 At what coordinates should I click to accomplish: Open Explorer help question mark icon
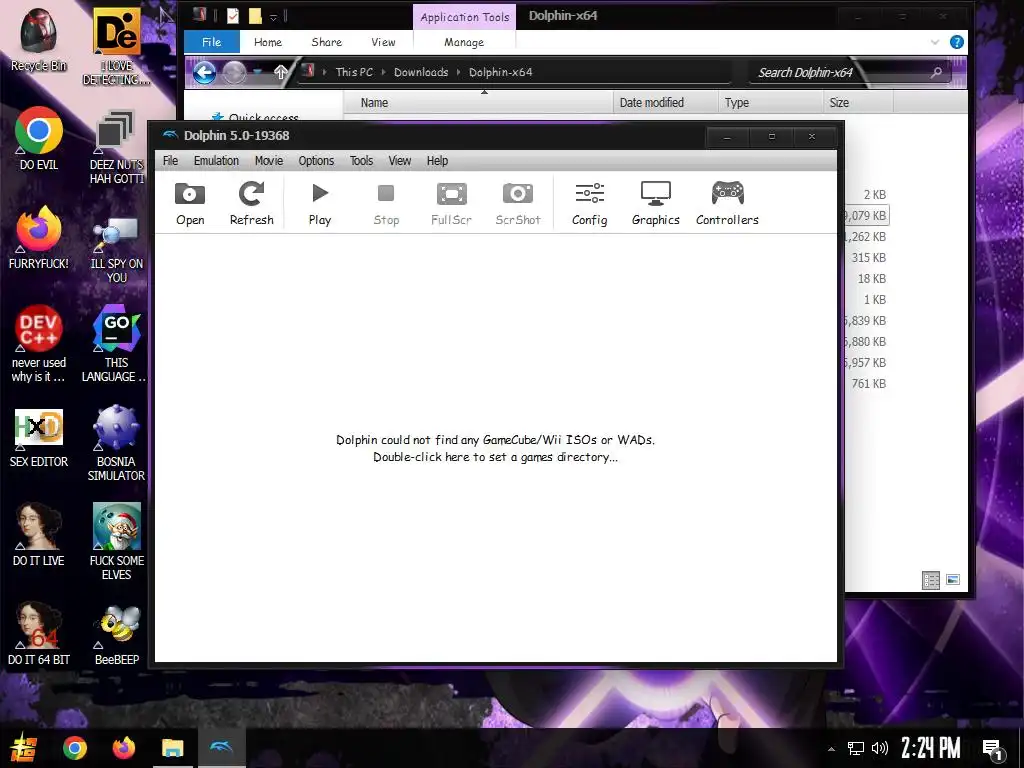pos(957,42)
